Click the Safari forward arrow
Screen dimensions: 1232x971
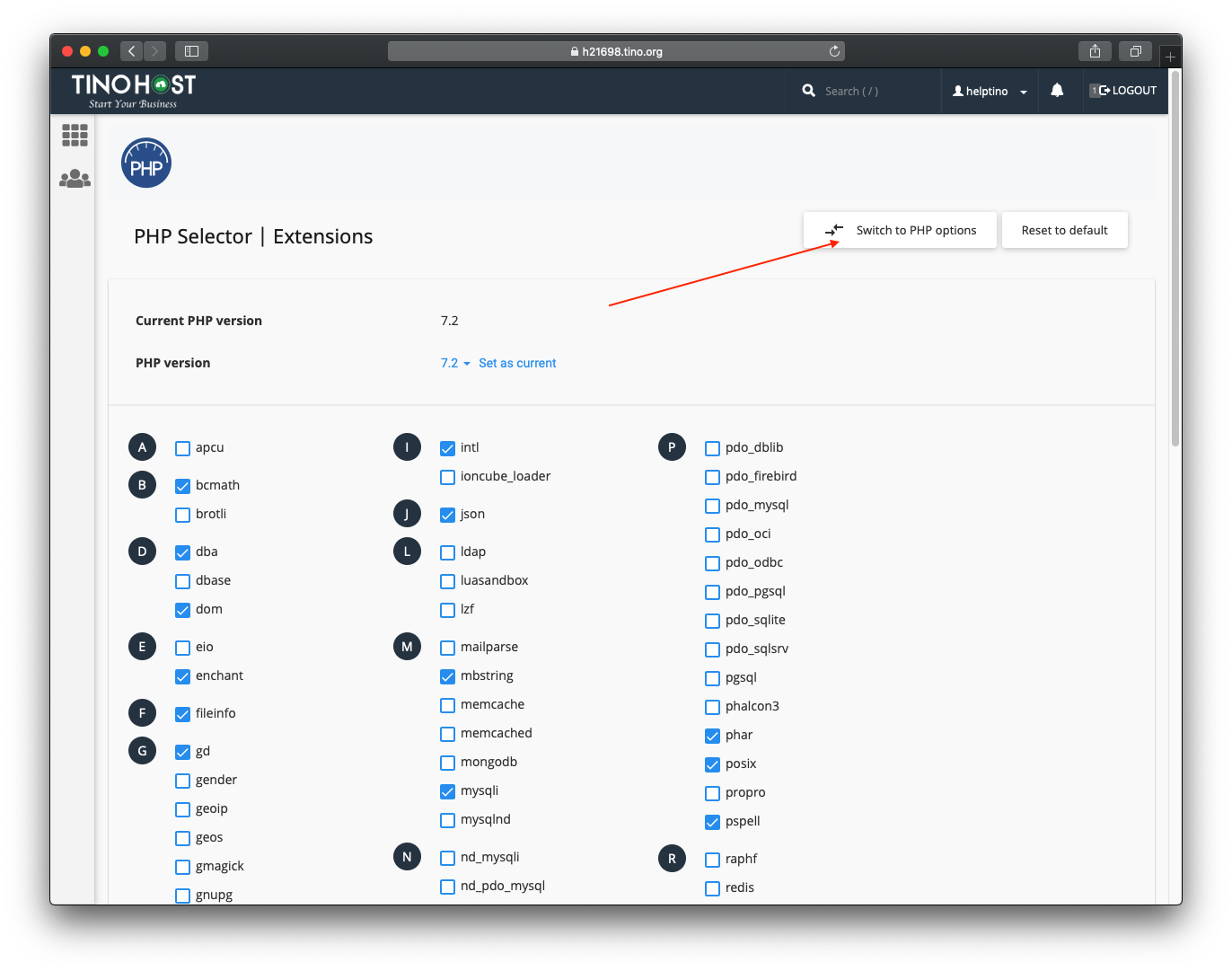(x=155, y=51)
